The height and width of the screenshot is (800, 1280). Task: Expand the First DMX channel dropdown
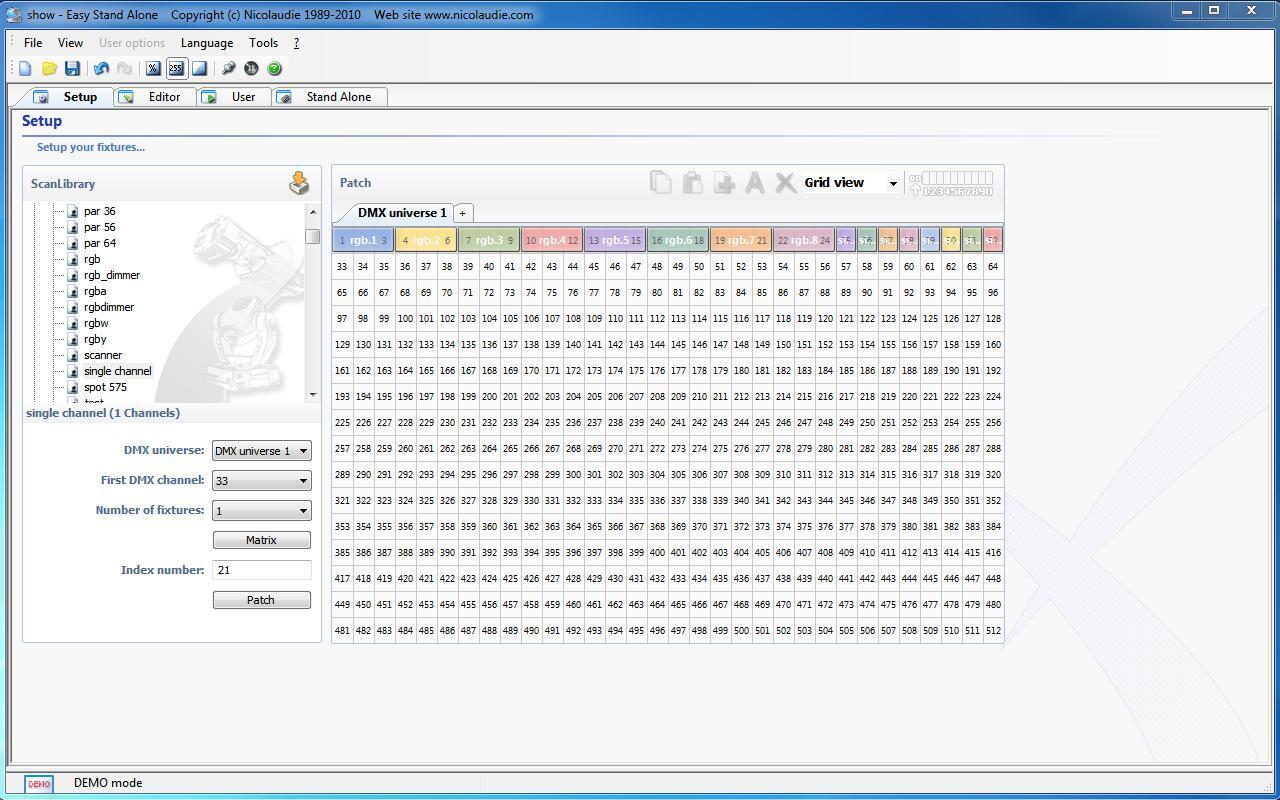(x=261, y=481)
